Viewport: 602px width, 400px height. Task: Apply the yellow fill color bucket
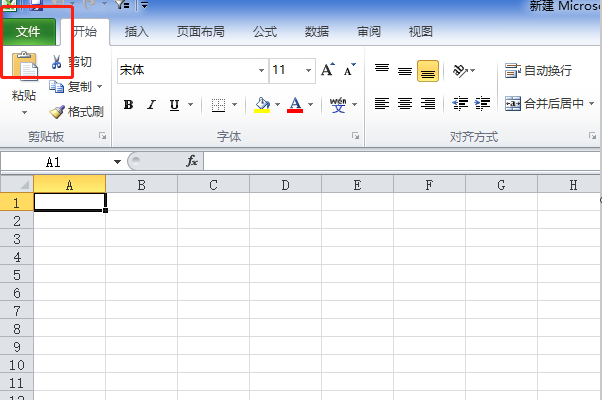262,105
